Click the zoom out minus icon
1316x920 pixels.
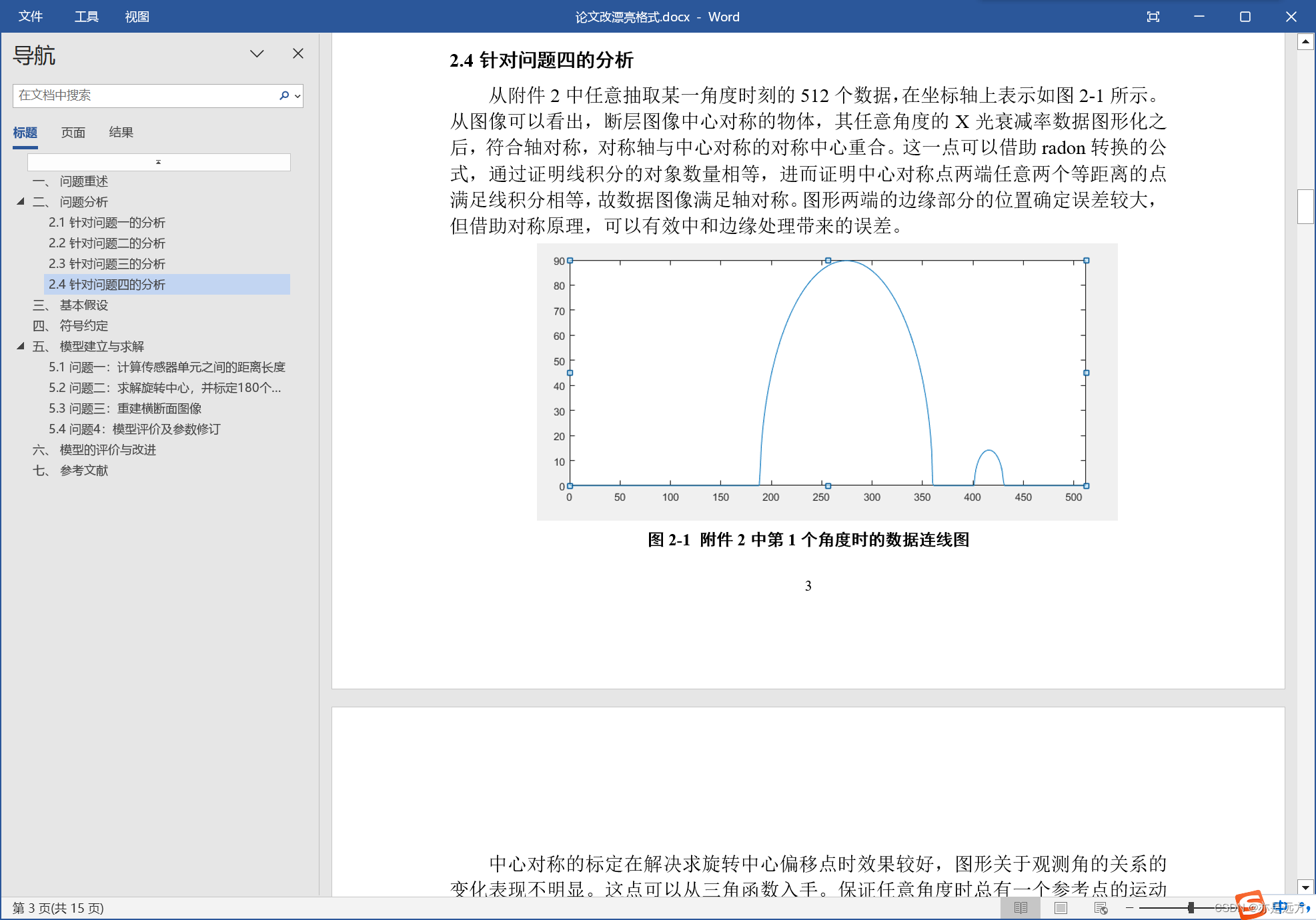(1130, 908)
